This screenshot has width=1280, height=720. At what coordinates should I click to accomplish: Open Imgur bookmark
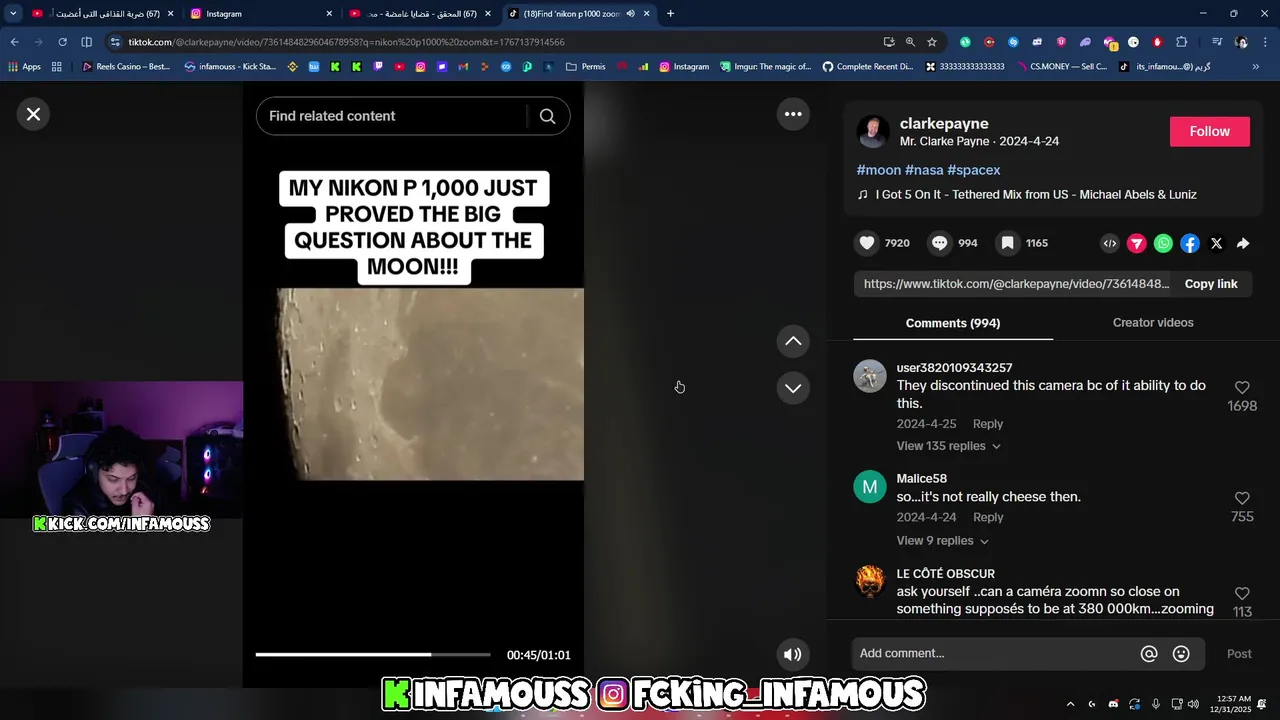765,67
